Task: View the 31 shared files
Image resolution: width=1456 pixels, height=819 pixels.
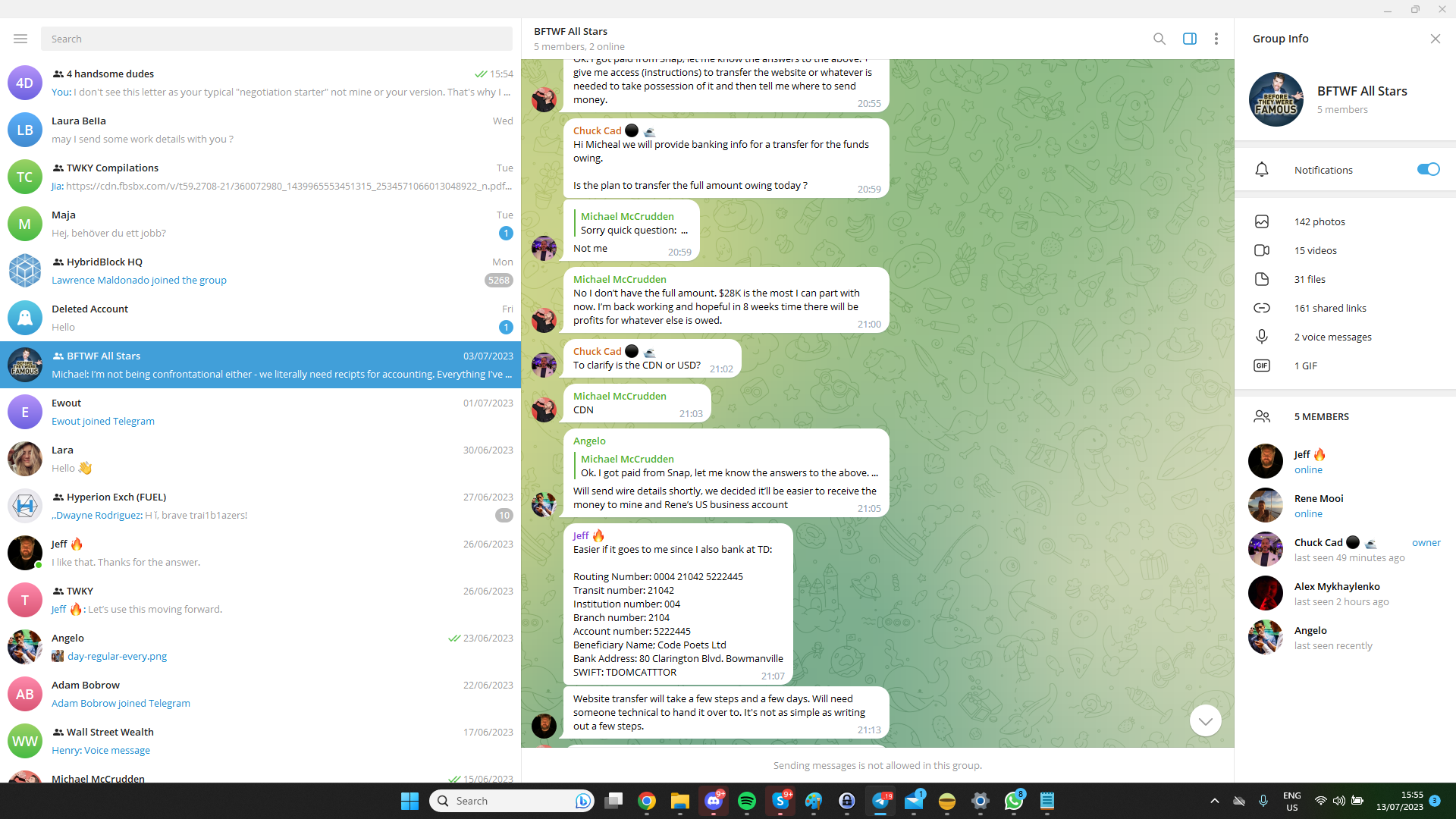Action: [x=1310, y=280]
